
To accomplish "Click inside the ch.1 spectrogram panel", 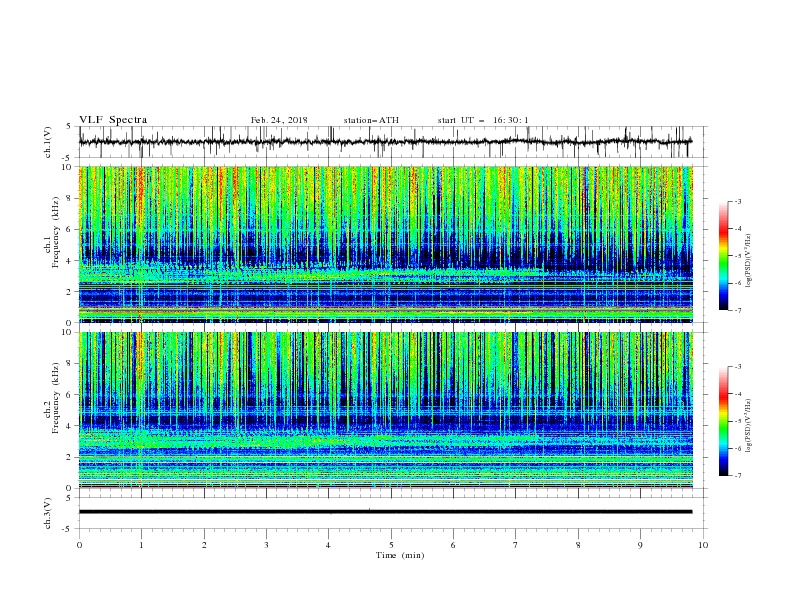I will pyautogui.click(x=386, y=244).
